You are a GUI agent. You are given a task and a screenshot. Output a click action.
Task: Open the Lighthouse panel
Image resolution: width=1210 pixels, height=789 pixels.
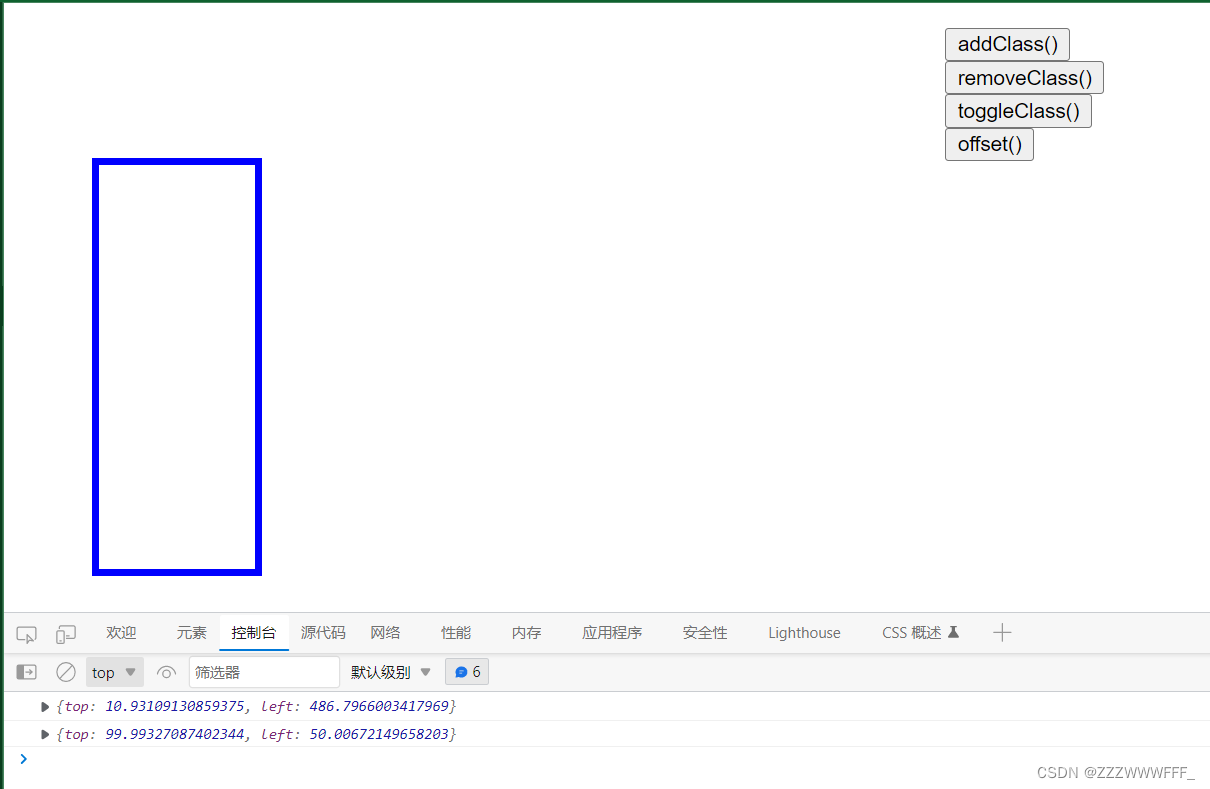click(x=804, y=632)
